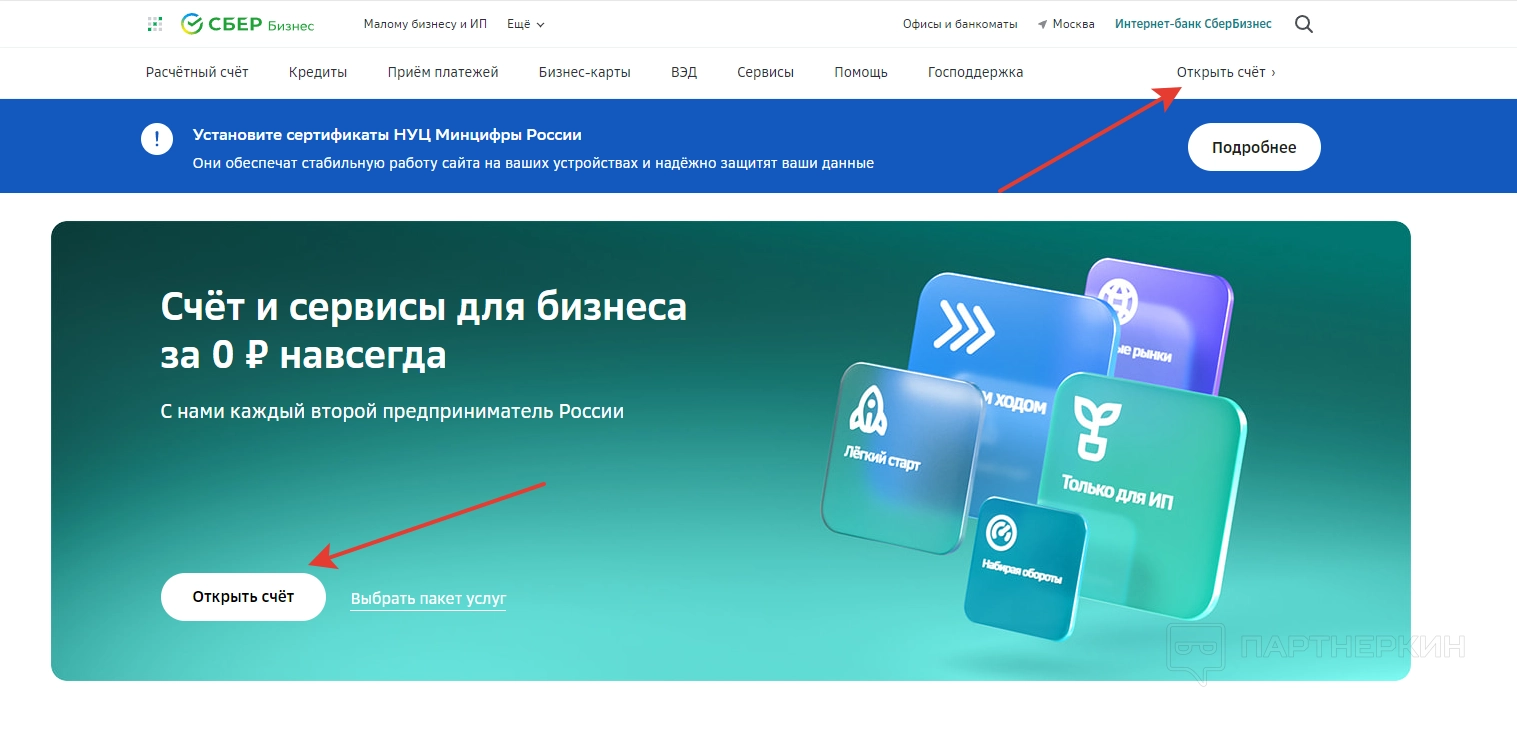Open the Приём платежей menu
Image resolution: width=1517 pixels, height=739 pixels.
click(x=443, y=72)
